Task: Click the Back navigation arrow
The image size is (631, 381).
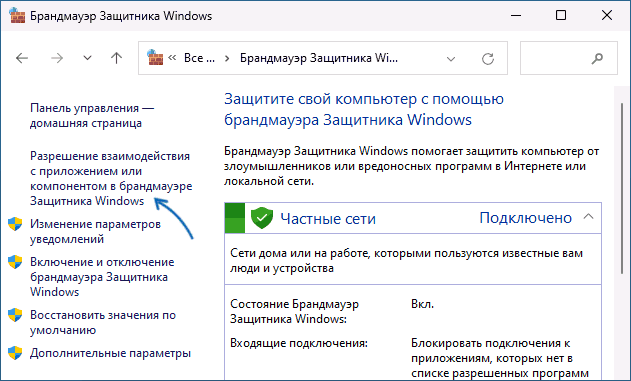Action: [x=22, y=58]
